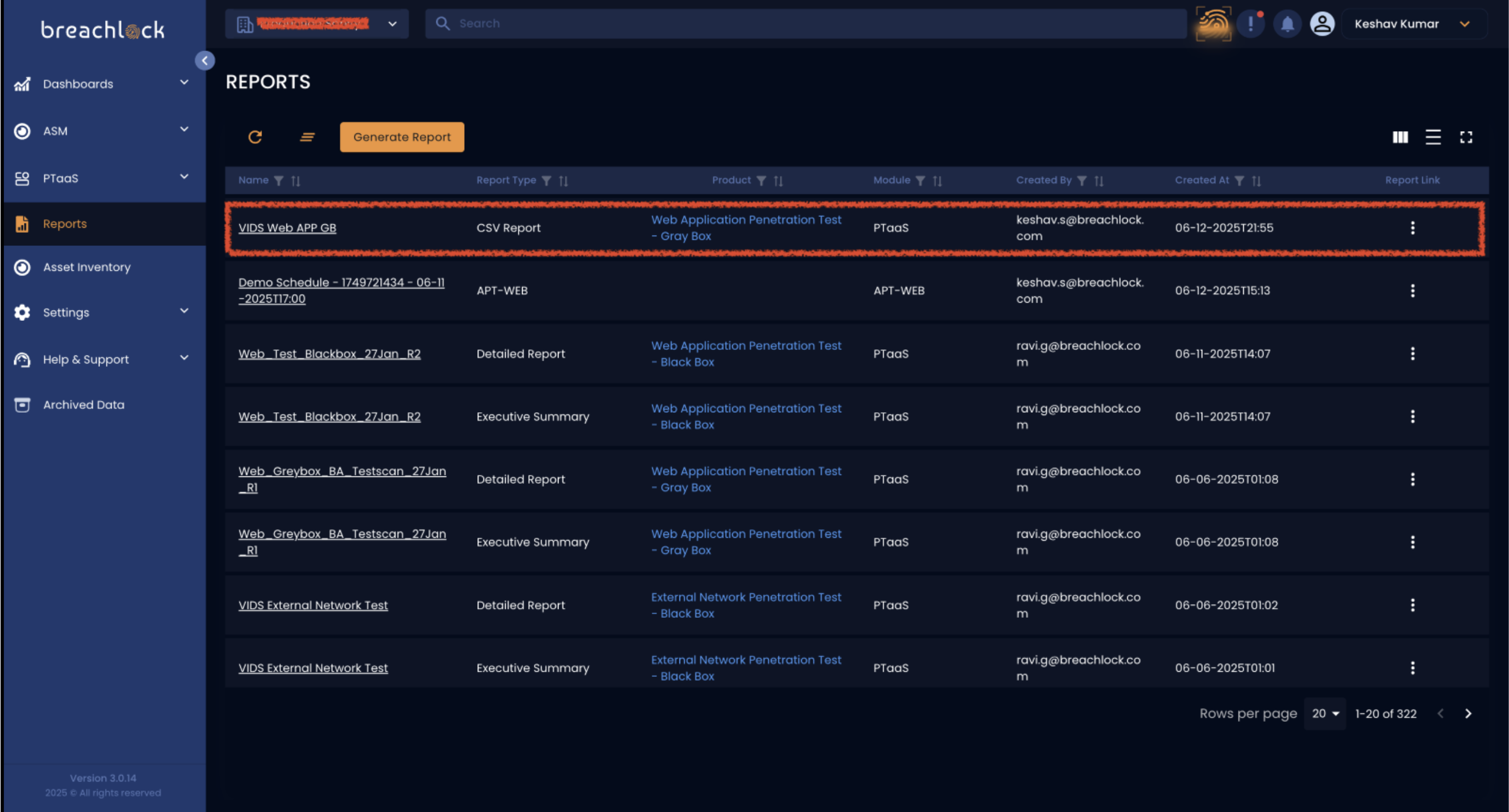Go to the Reports section
Viewport: 1509px width, 812px height.
(x=105, y=224)
